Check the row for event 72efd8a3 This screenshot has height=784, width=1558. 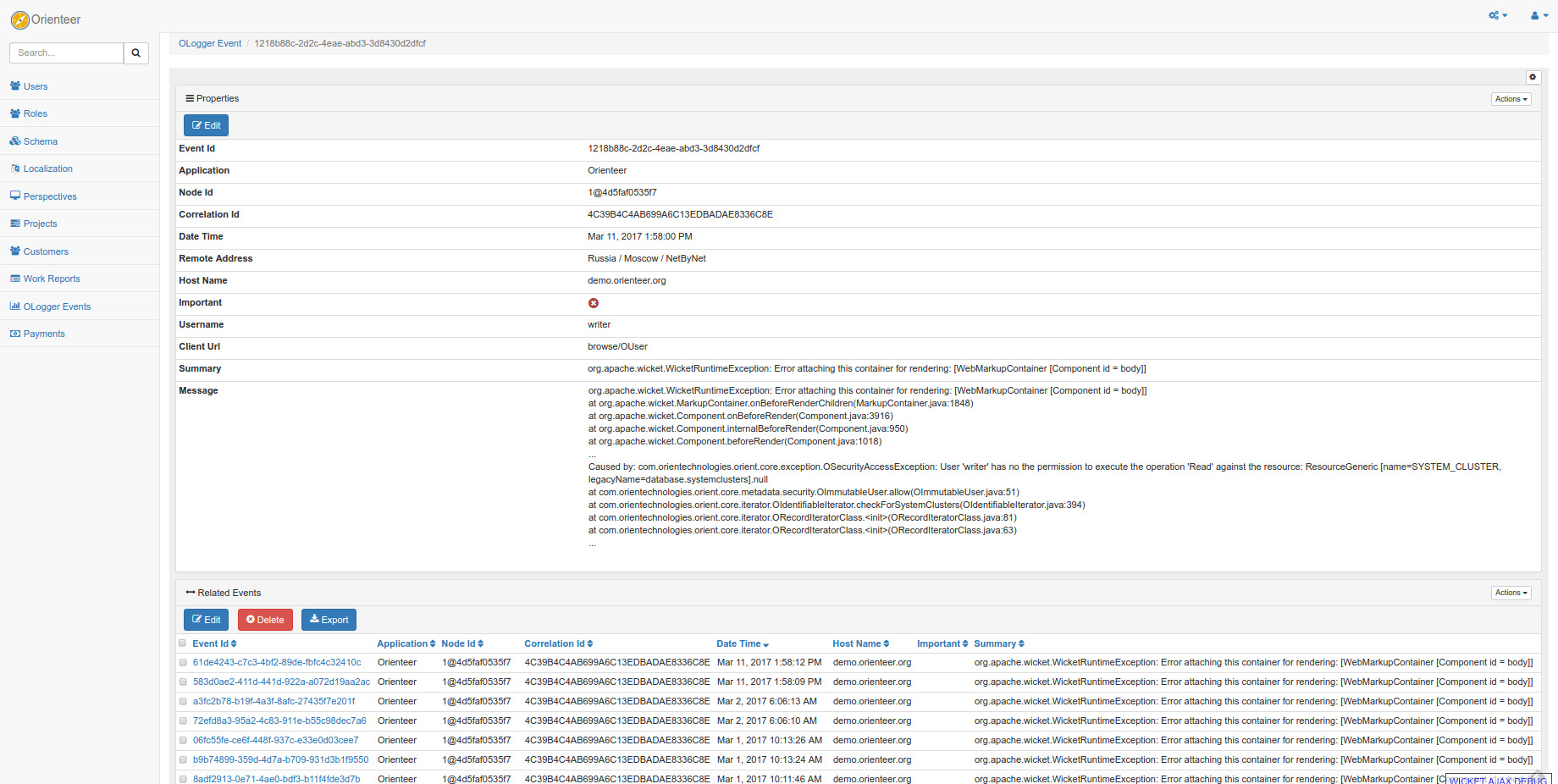(183, 721)
